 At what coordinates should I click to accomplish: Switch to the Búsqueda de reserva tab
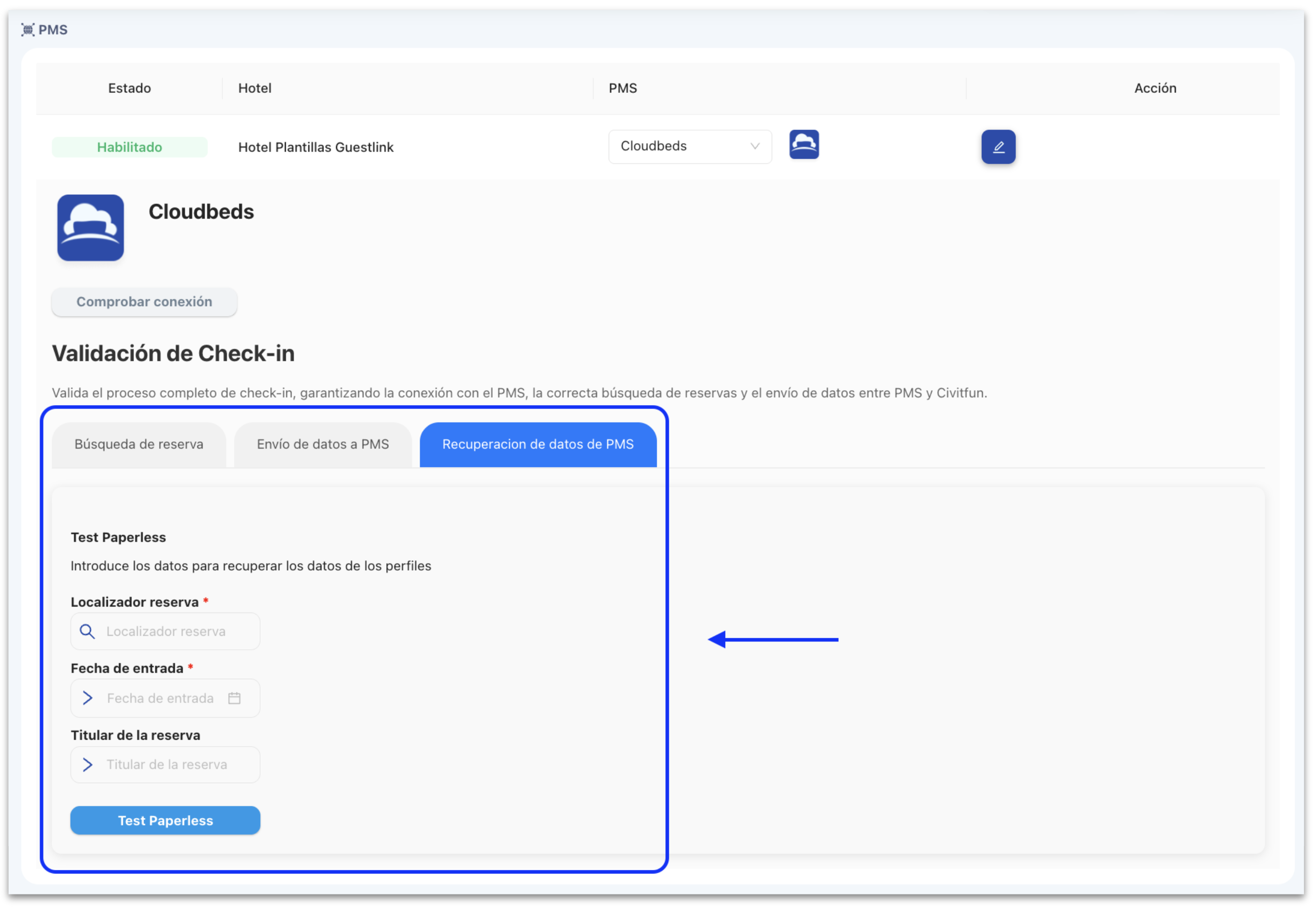pos(139,444)
